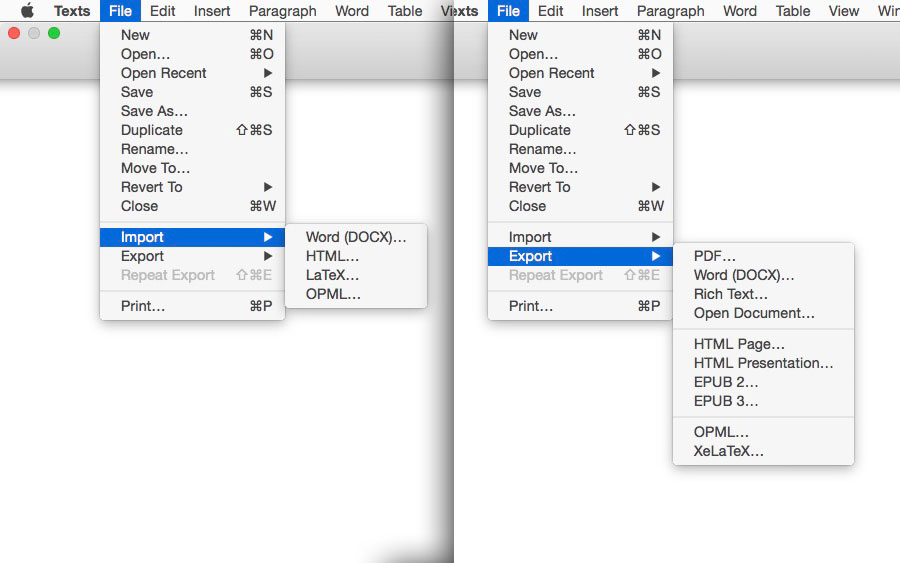Export as XeLaTeX…
Viewport: 900px width, 563px height.
763,451
